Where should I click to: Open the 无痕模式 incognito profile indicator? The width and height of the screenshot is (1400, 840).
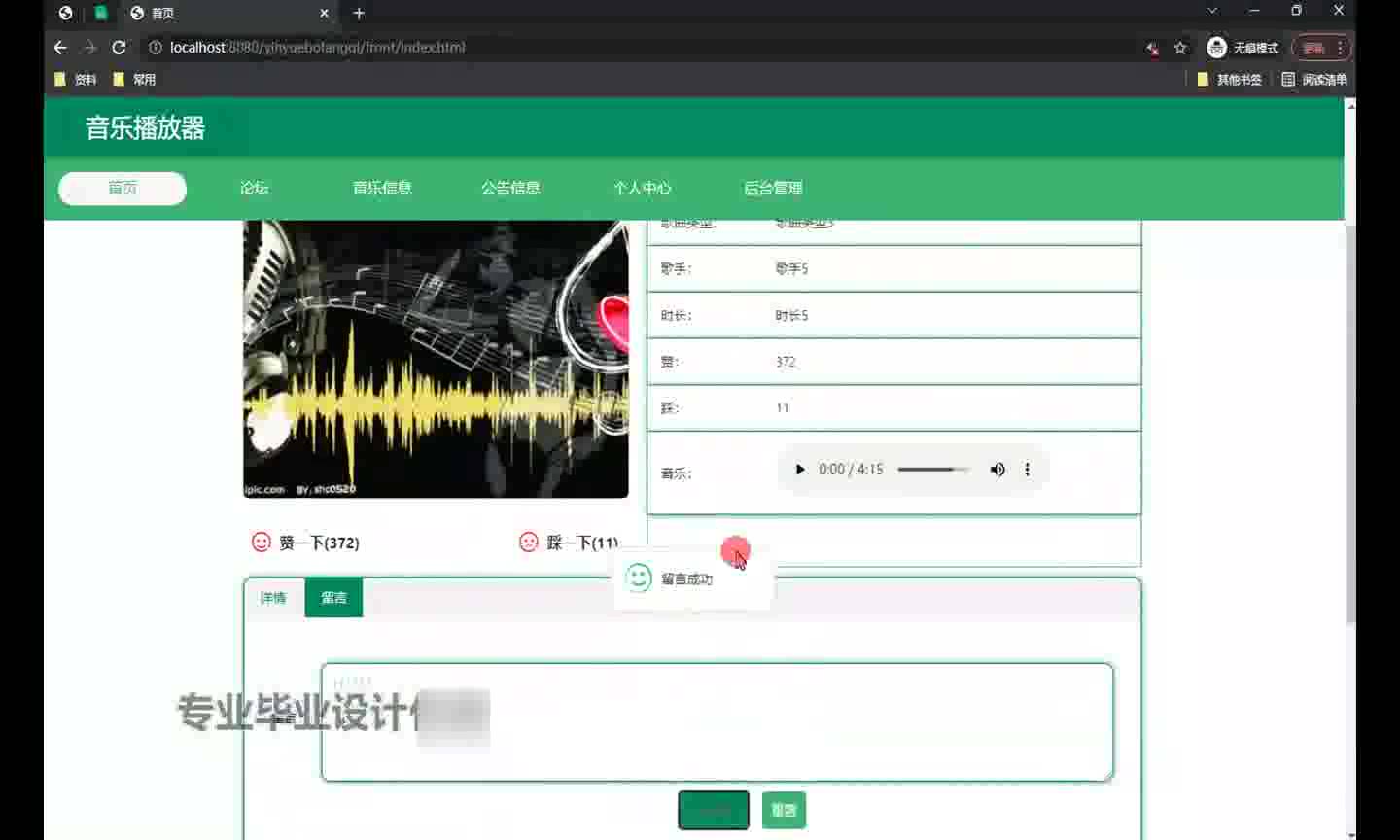[x=1242, y=48]
